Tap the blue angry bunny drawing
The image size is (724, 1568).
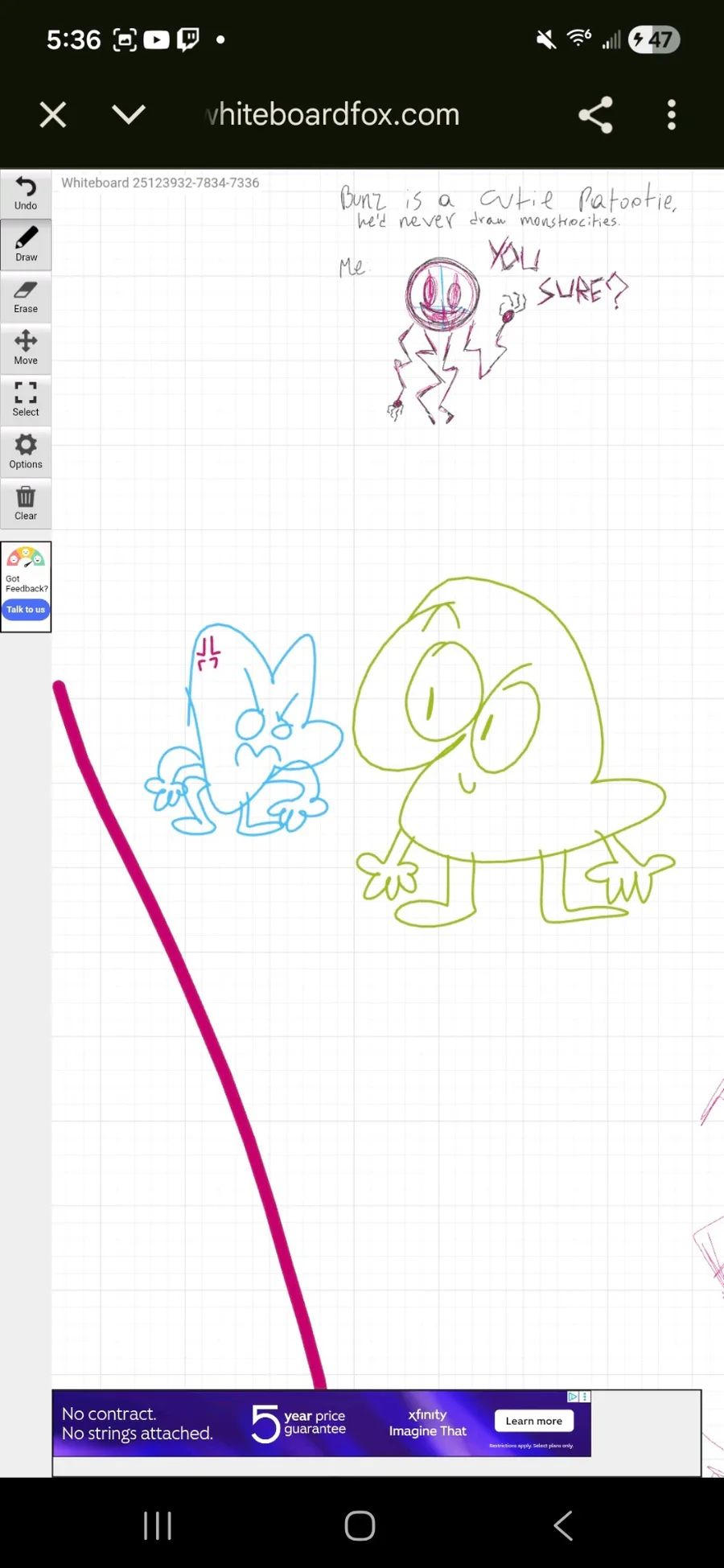pyautogui.click(x=244, y=730)
